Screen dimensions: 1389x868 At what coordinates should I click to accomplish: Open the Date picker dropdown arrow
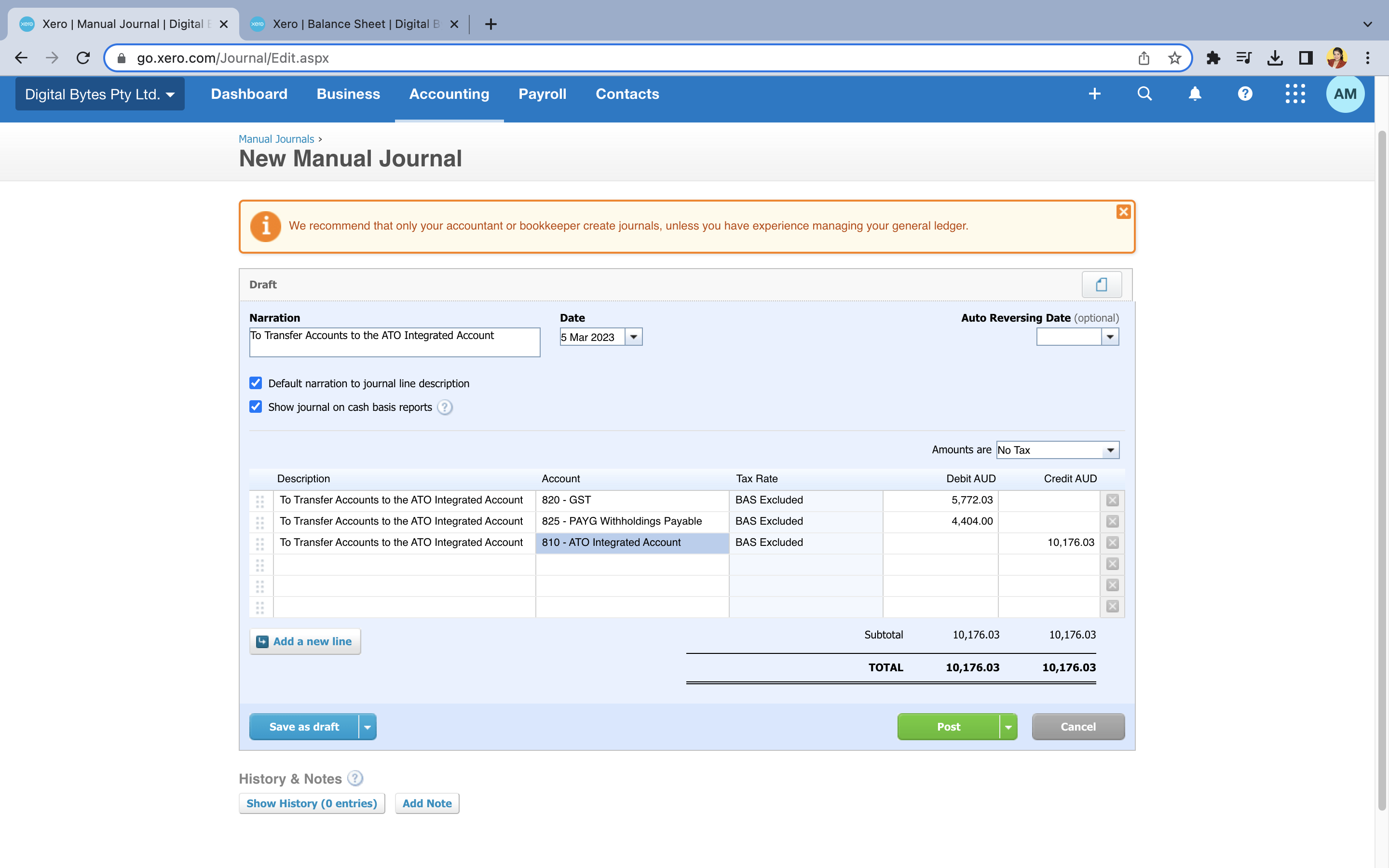click(x=634, y=337)
